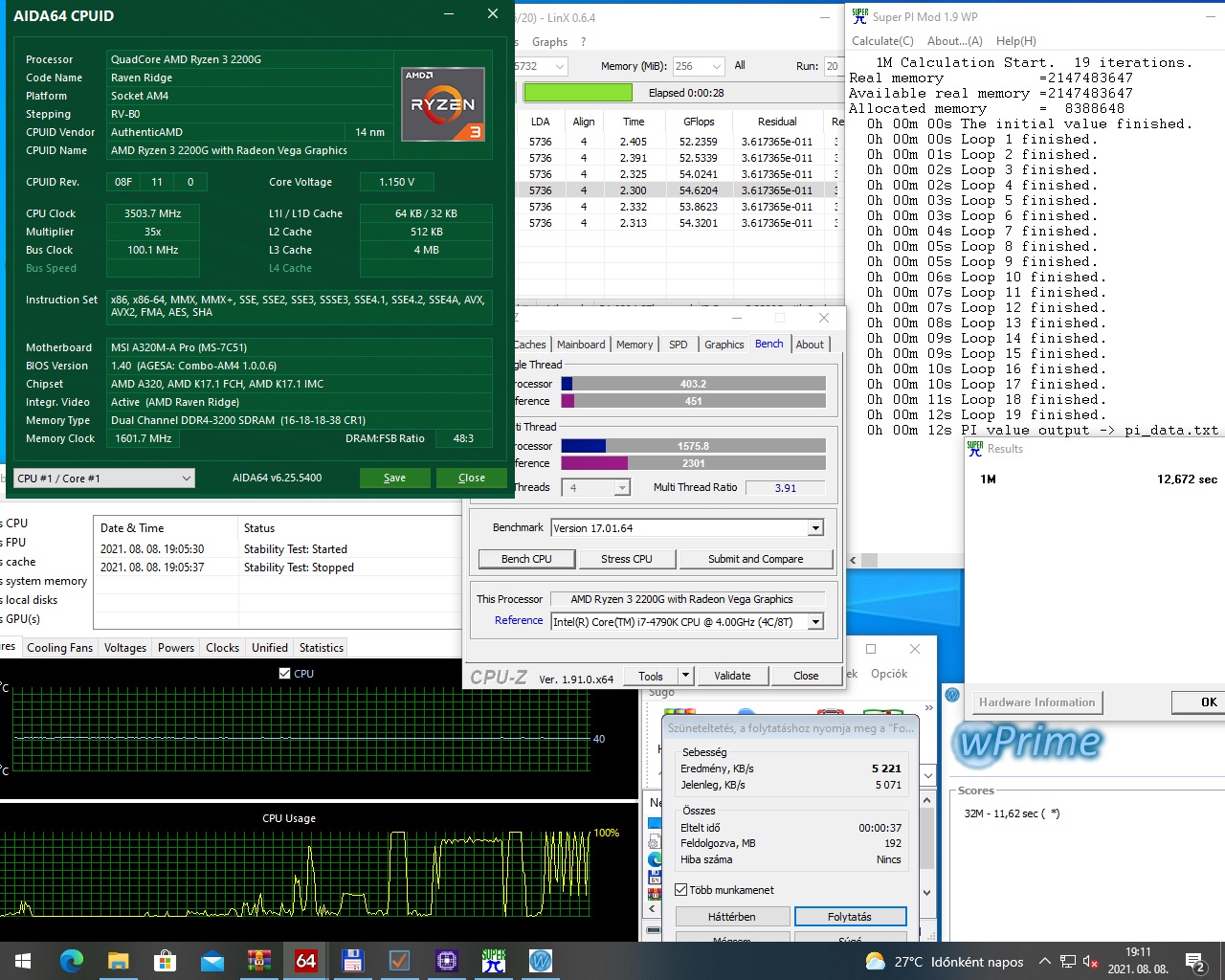Open the Mail app on the taskbar
The image size is (1225, 980).
coord(212,961)
